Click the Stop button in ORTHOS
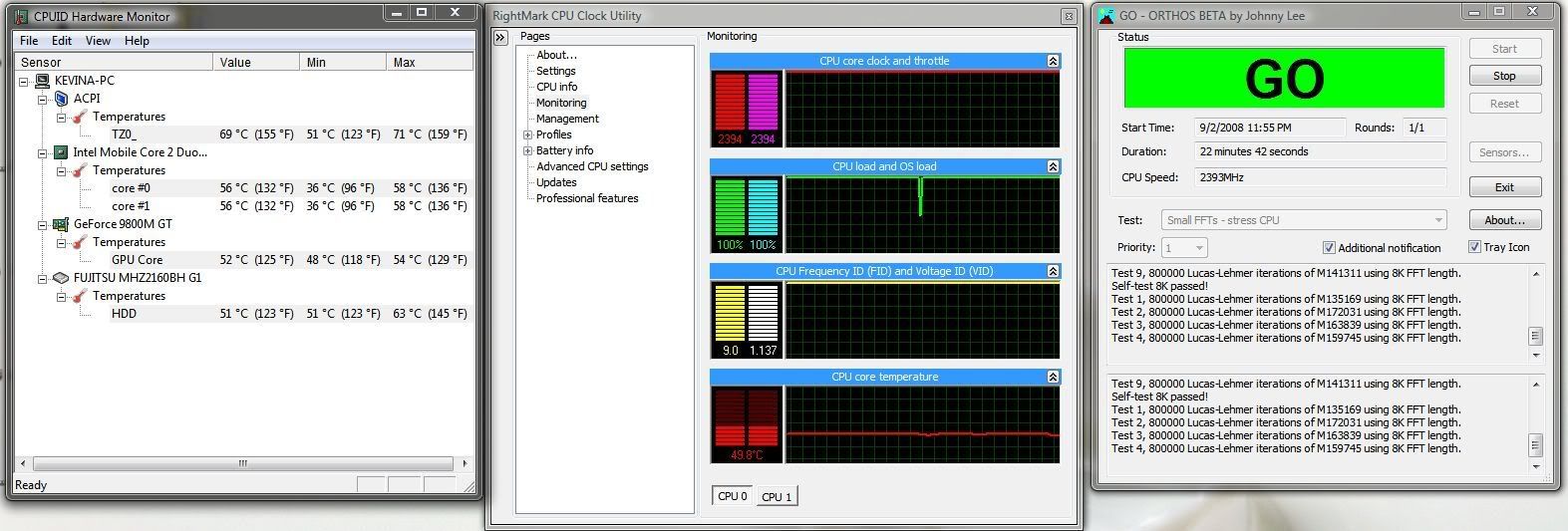Screen dimensions: 1568x531 point(1504,76)
